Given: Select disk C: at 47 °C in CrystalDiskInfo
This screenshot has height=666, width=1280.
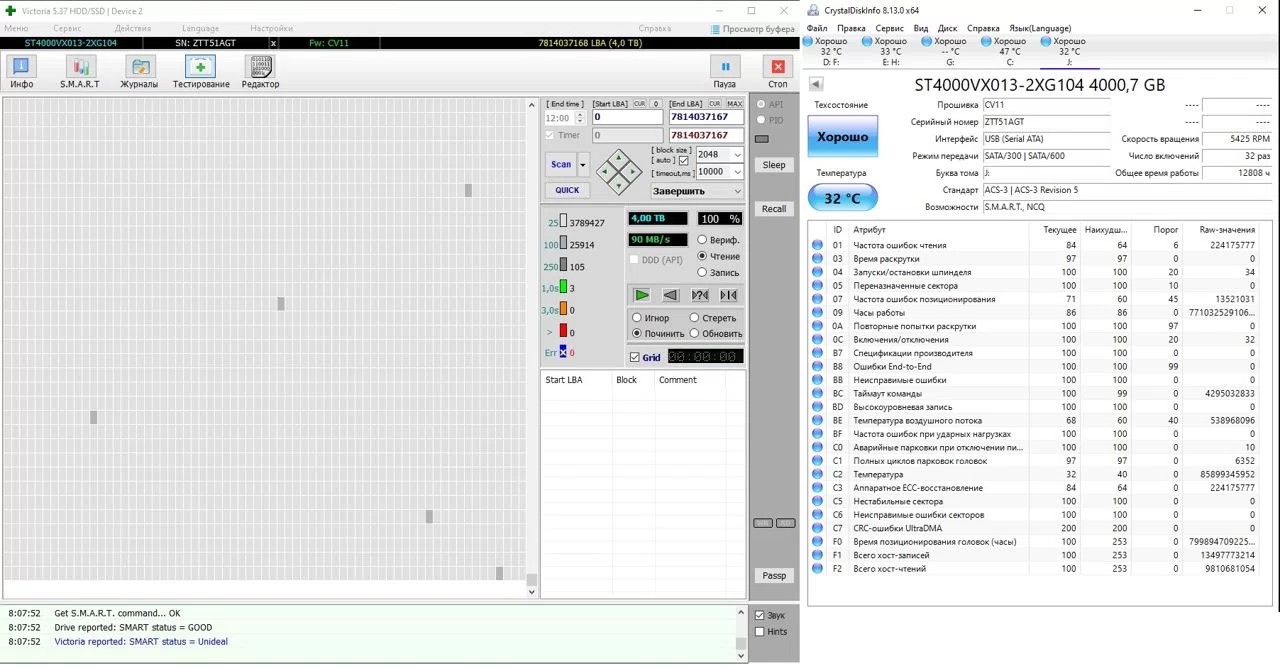Looking at the screenshot, I should pyautogui.click(x=1010, y=52).
